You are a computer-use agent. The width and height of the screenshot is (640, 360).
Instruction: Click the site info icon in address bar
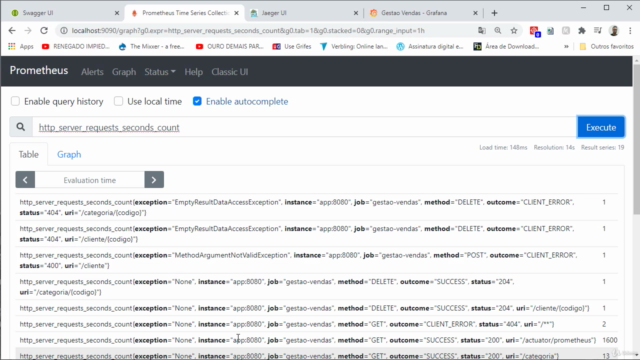pos(64,31)
